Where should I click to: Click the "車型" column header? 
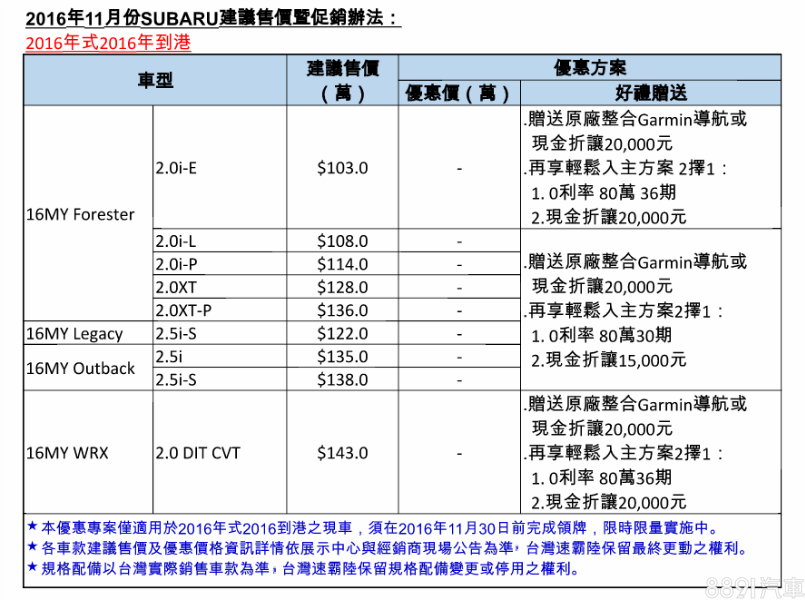click(155, 80)
